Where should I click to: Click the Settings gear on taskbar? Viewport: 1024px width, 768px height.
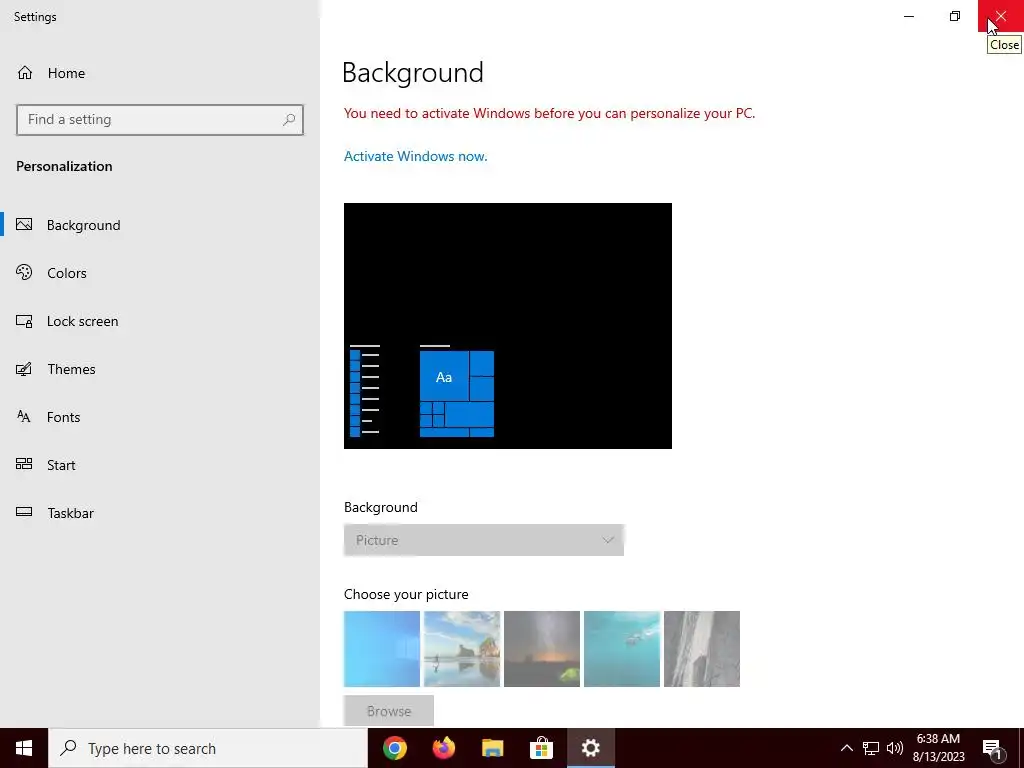(x=590, y=748)
